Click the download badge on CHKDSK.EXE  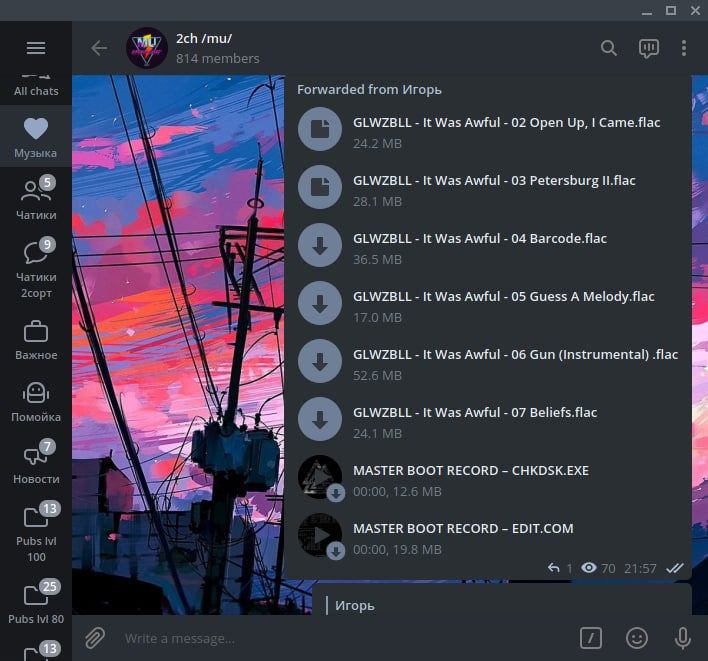(x=335, y=493)
